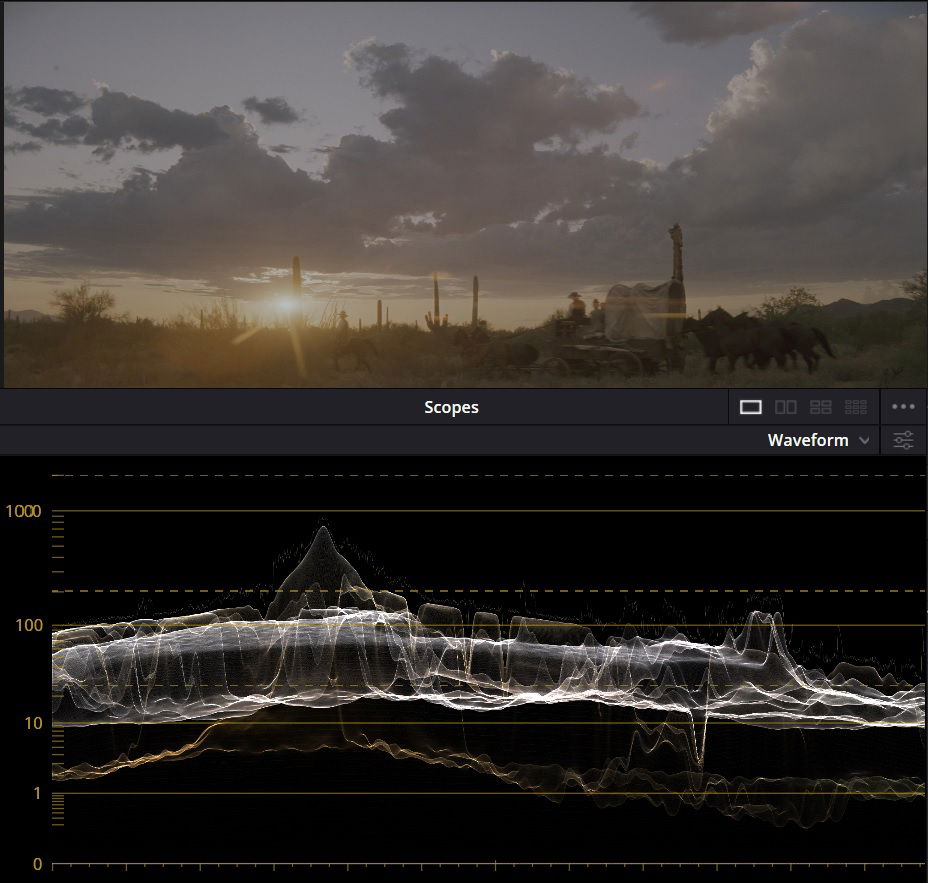
Task: Click the Scopes panel title
Action: click(x=451, y=407)
